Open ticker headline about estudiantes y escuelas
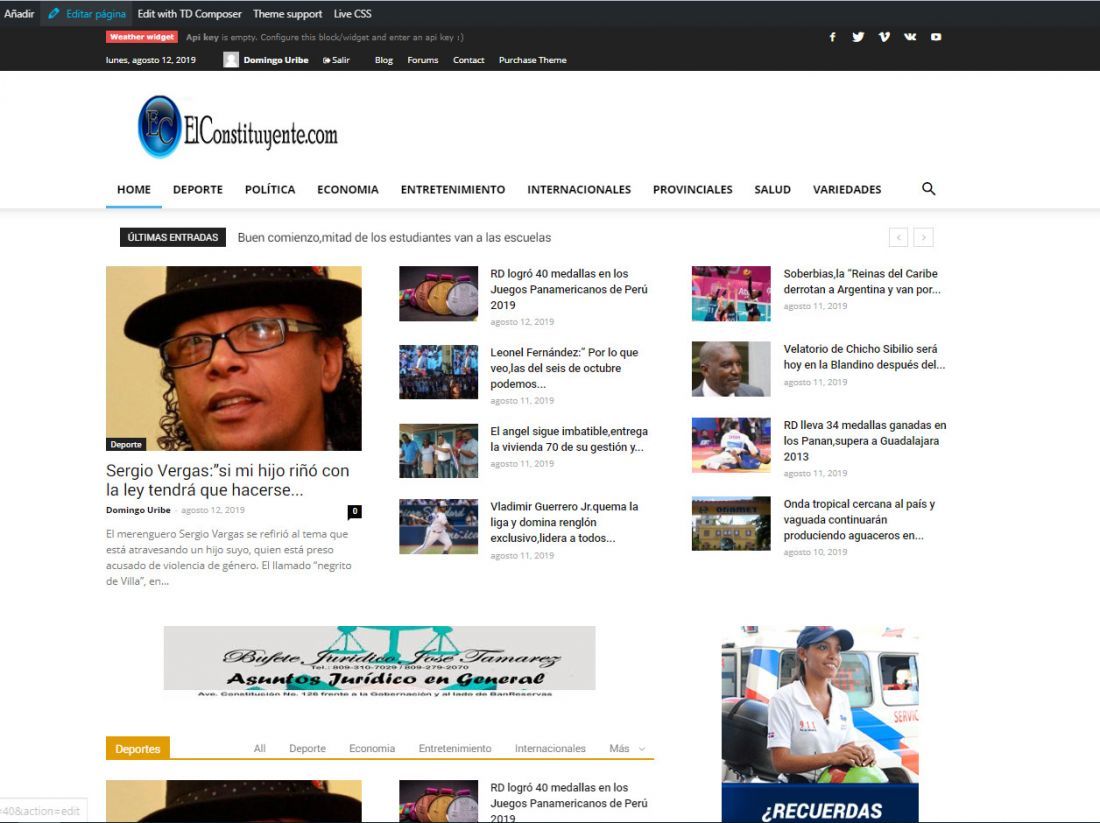Viewport: 1100px width, 823px height. (x=394, y=238)
